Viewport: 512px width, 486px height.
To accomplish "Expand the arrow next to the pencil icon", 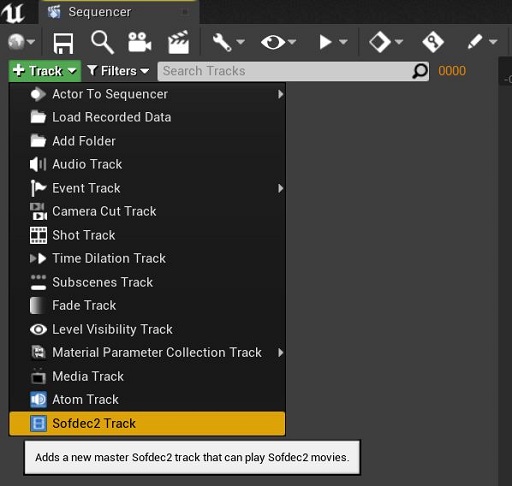I will 493,42.
